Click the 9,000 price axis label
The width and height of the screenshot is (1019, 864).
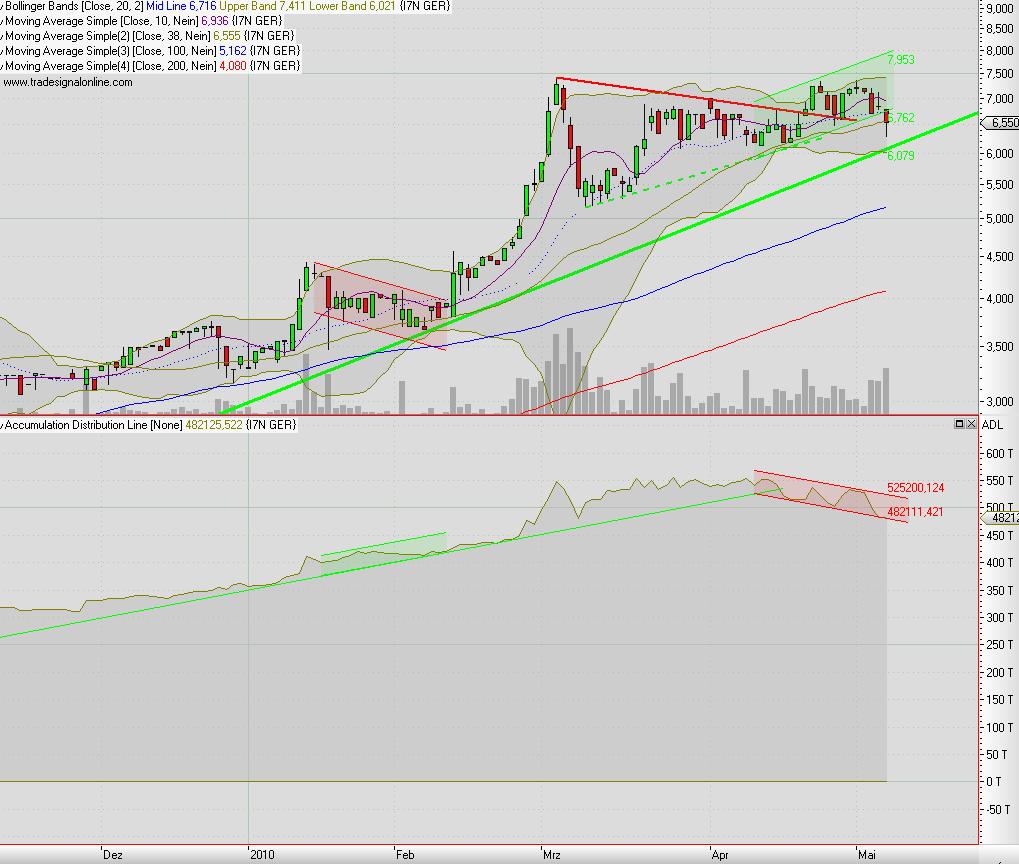(1000, 8)
